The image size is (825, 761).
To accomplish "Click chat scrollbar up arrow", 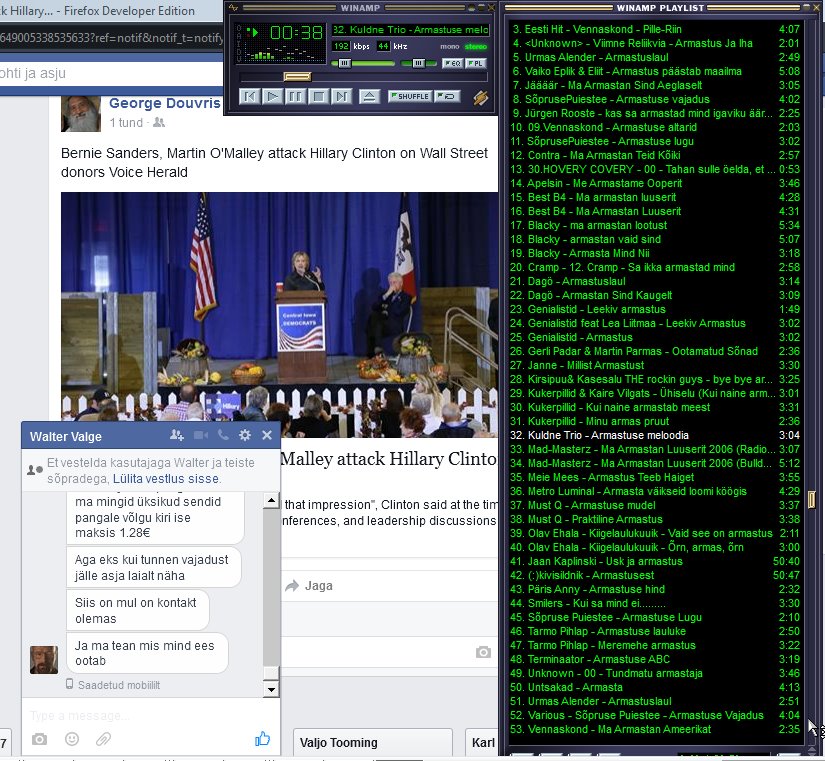I will [x=271, y=500].
